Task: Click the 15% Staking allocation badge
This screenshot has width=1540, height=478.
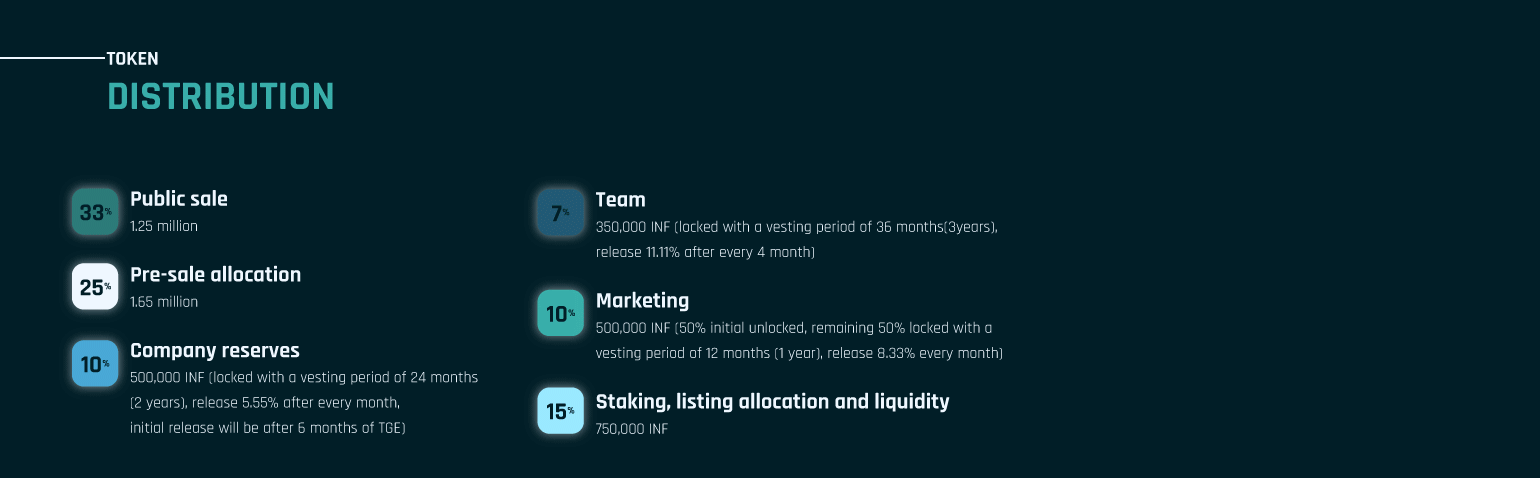Action: [560, 410]
